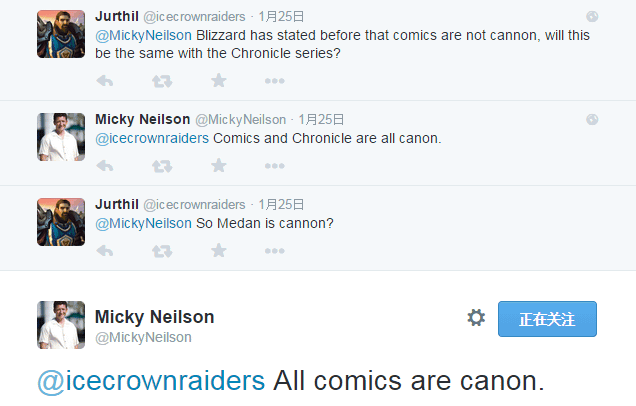The image size is (636, 406).
Task: Retweet Jurthil's tweet about comics not canon
Action: point(161,81)
